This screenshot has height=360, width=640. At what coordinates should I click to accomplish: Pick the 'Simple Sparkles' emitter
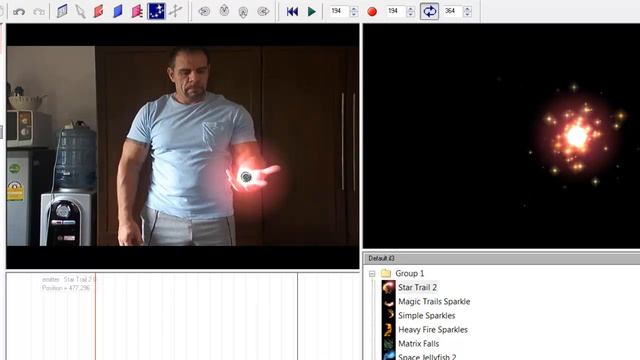[x=427, y=316]
